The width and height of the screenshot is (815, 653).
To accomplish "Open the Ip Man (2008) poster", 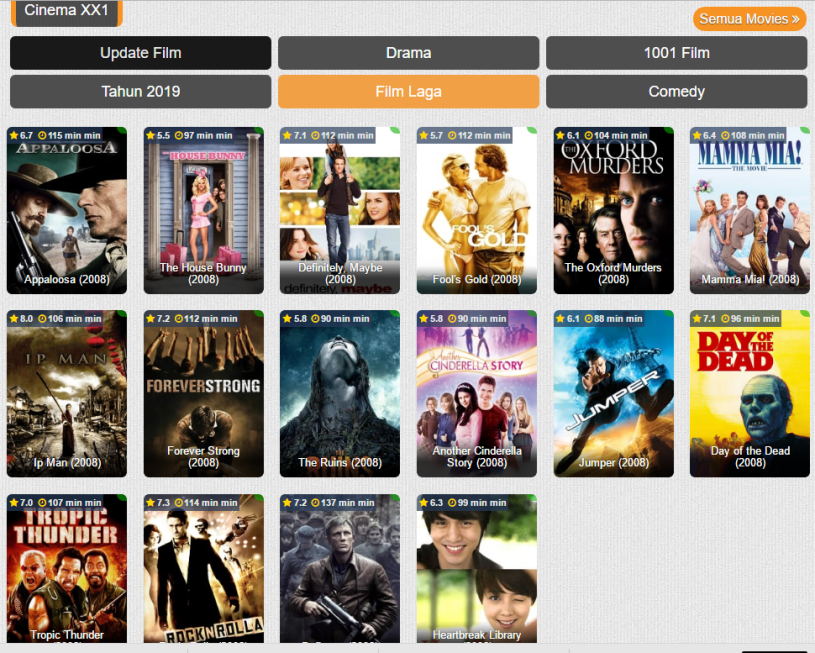I will [x=67, y=394].
